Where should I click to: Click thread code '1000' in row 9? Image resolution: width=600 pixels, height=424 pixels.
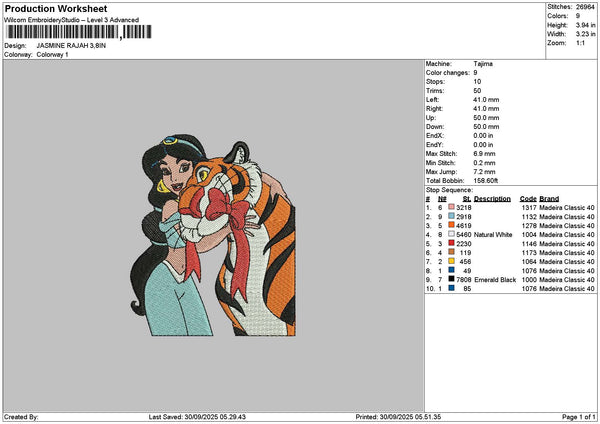tap(529, 280)
